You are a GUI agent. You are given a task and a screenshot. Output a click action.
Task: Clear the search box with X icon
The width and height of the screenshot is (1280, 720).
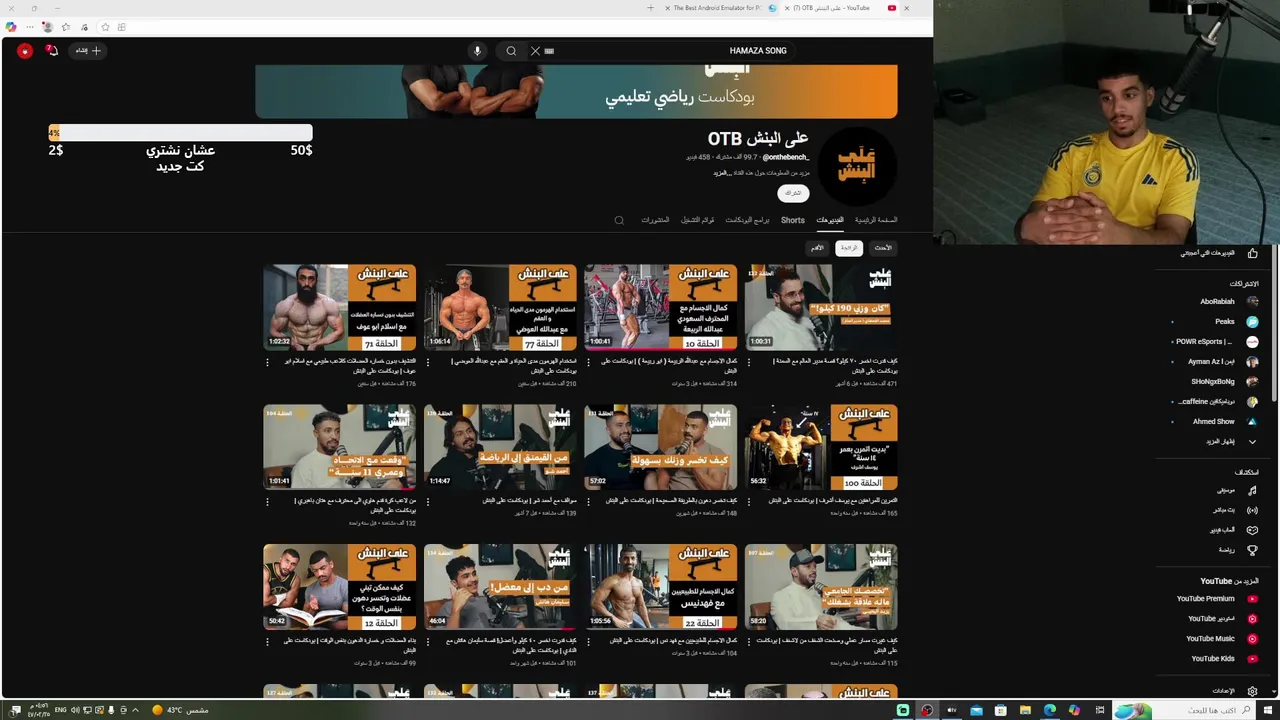(535, 51)
